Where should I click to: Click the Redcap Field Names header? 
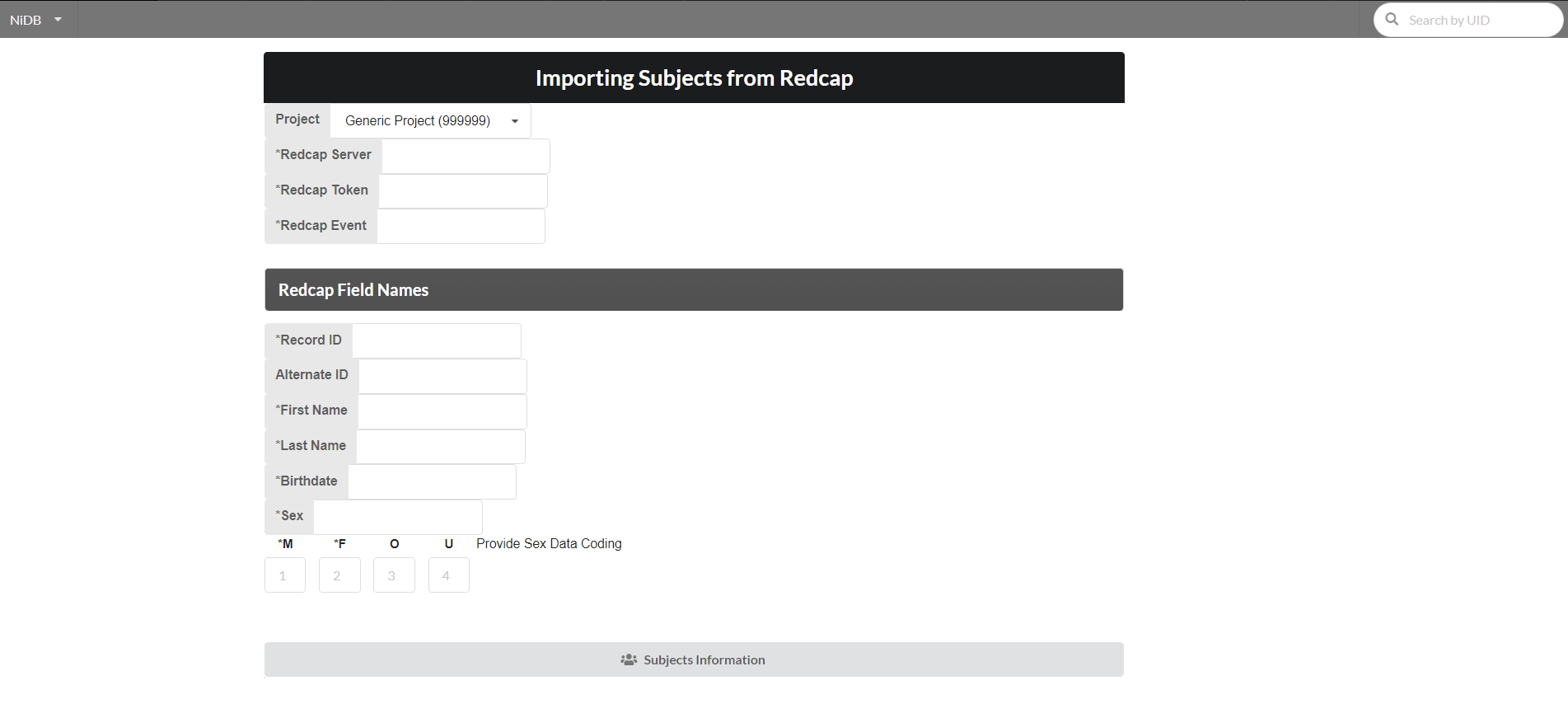tap(694, 290)
